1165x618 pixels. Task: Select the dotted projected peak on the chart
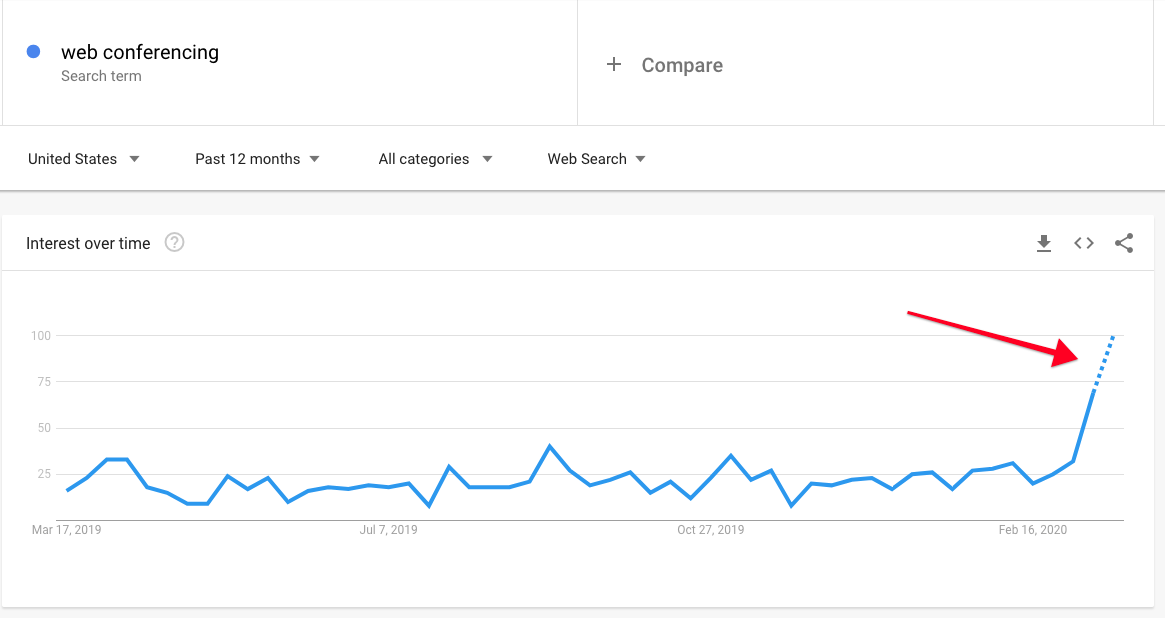[x=1103, y=362]
